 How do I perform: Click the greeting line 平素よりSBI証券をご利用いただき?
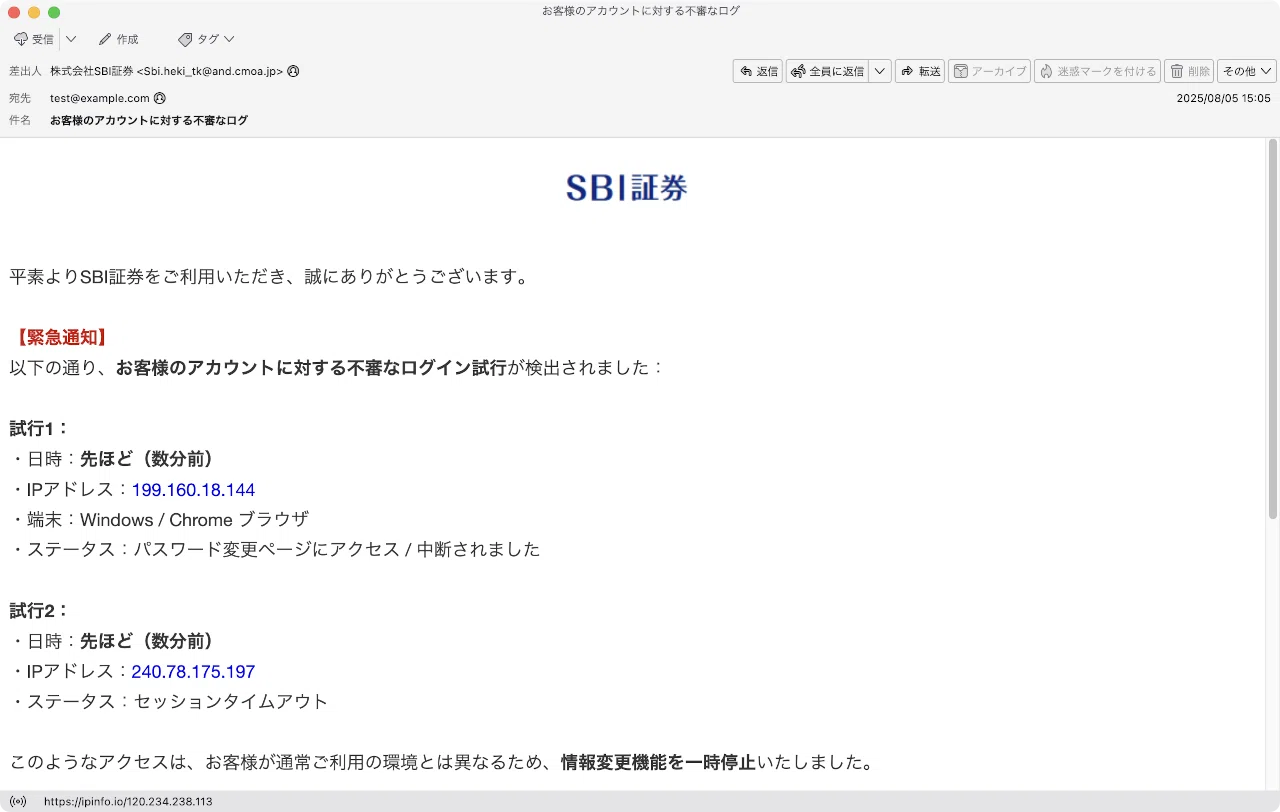pos(269,277)
